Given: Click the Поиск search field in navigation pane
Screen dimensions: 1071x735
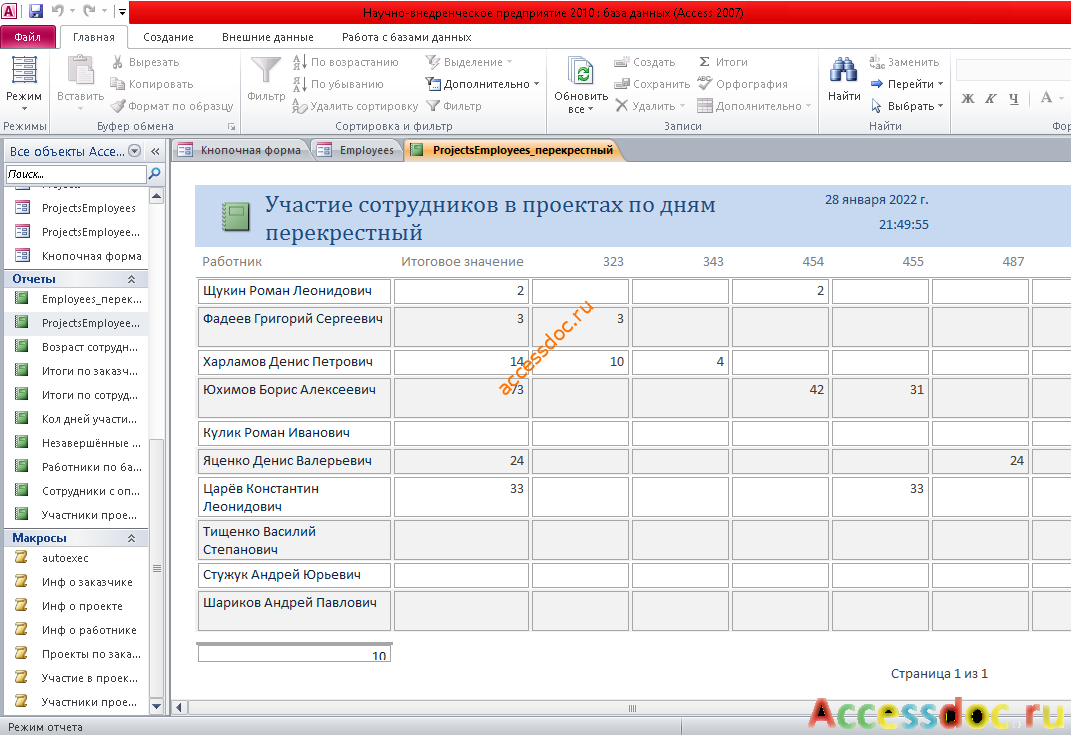Looking at the screenshot, I should coord(76,174).
